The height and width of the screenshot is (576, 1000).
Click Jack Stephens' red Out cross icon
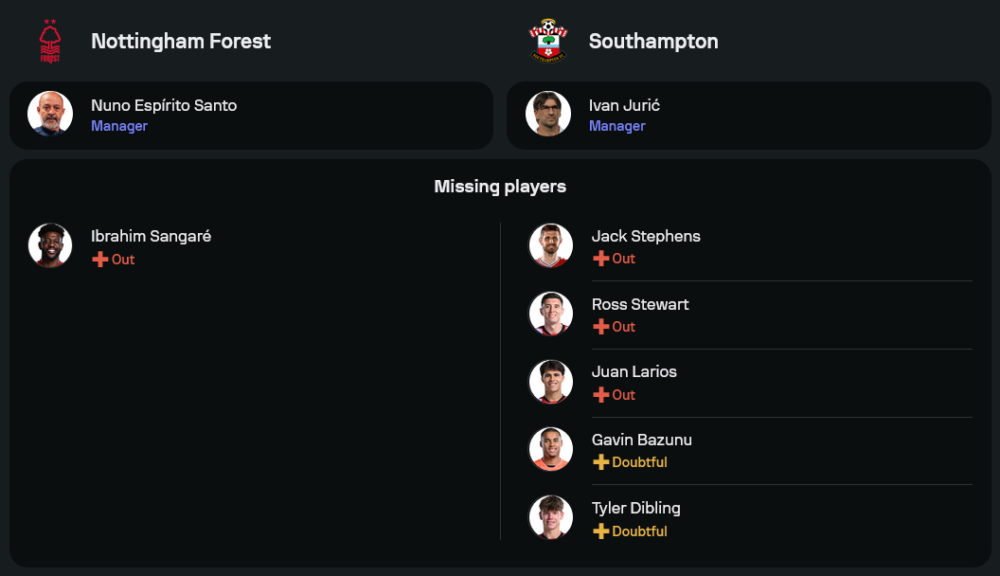tap(601, 259)
